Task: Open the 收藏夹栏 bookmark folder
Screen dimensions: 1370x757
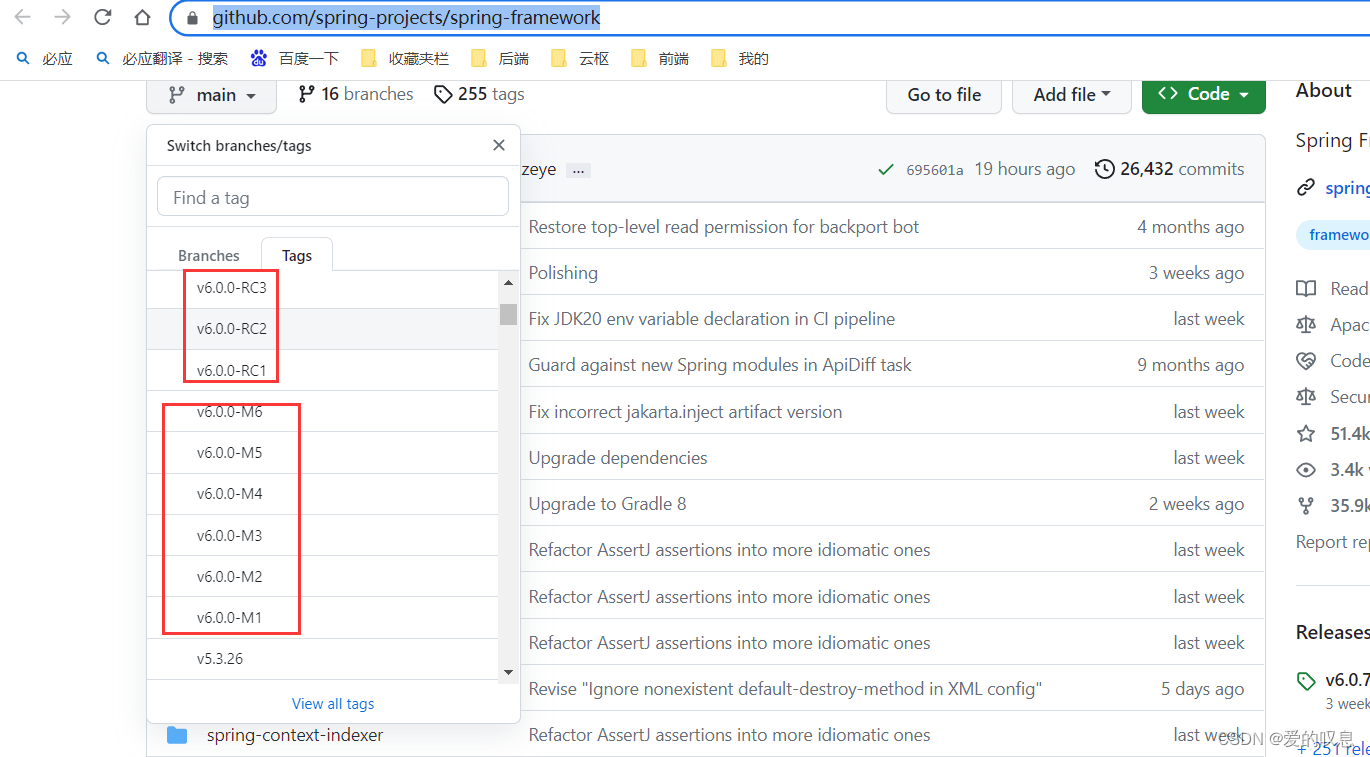Action: pos(404,59)
